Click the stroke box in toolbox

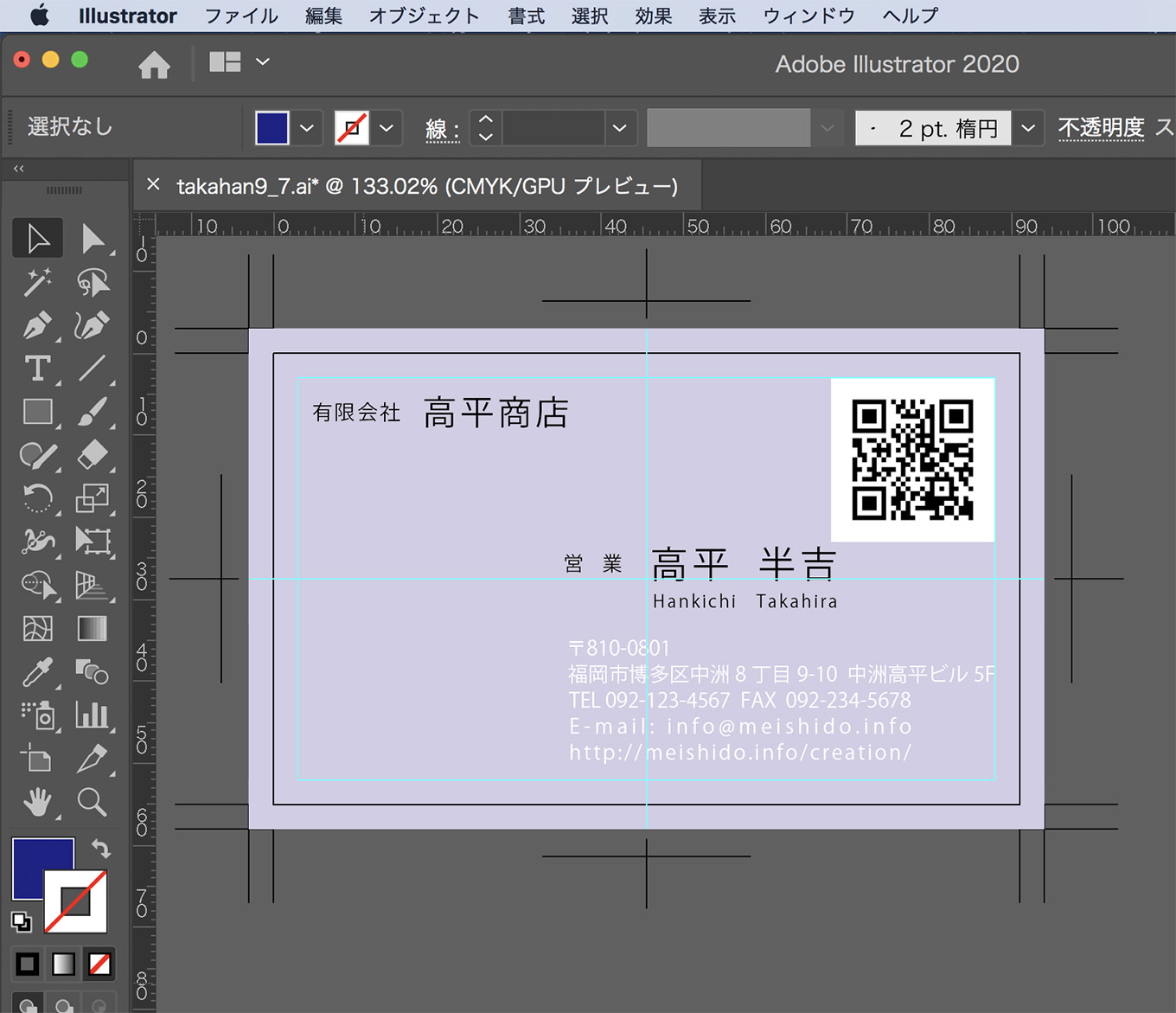tap(76, 901)
